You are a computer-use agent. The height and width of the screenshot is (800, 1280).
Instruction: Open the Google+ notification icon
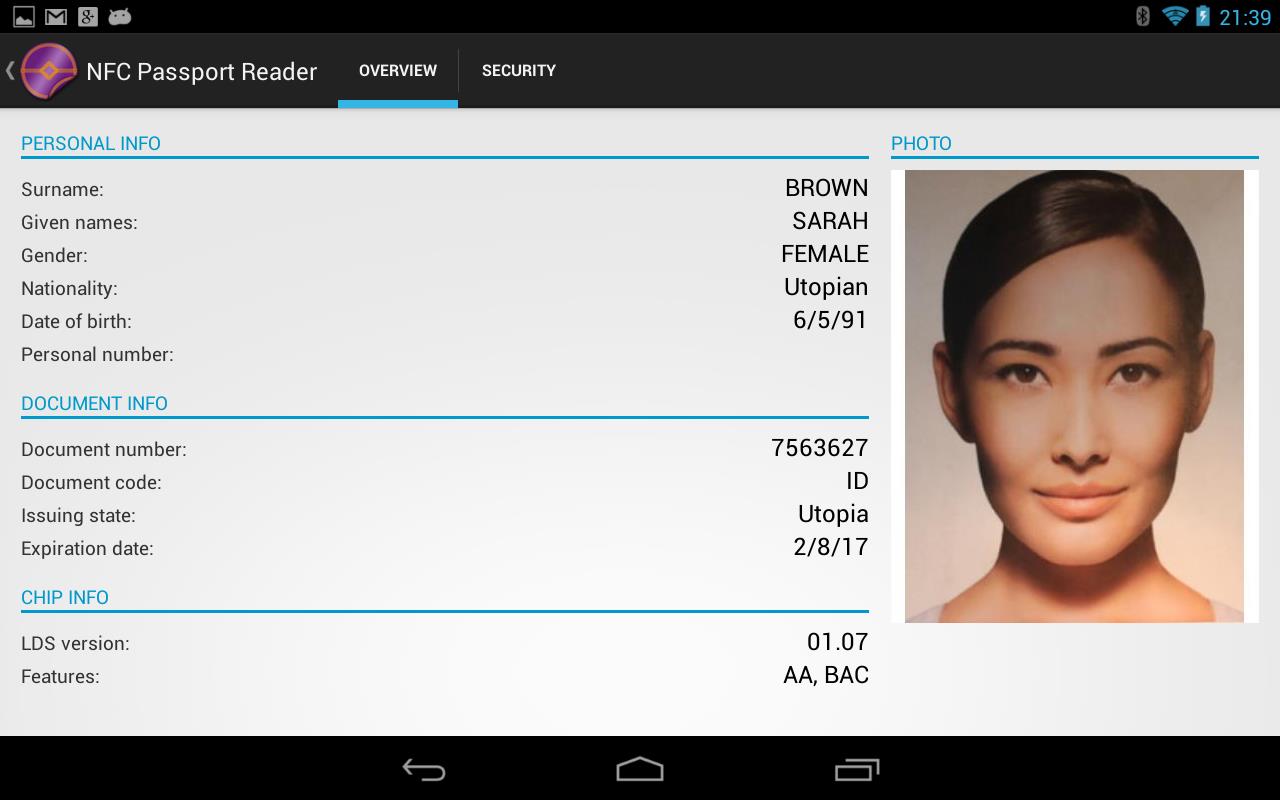coord(88,17)
